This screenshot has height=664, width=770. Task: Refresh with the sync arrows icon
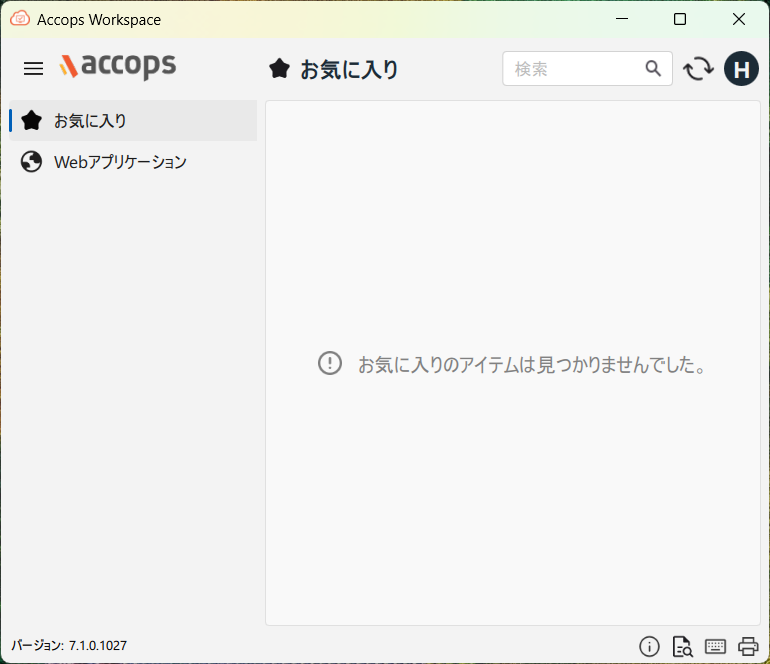(x=698, y=69)
